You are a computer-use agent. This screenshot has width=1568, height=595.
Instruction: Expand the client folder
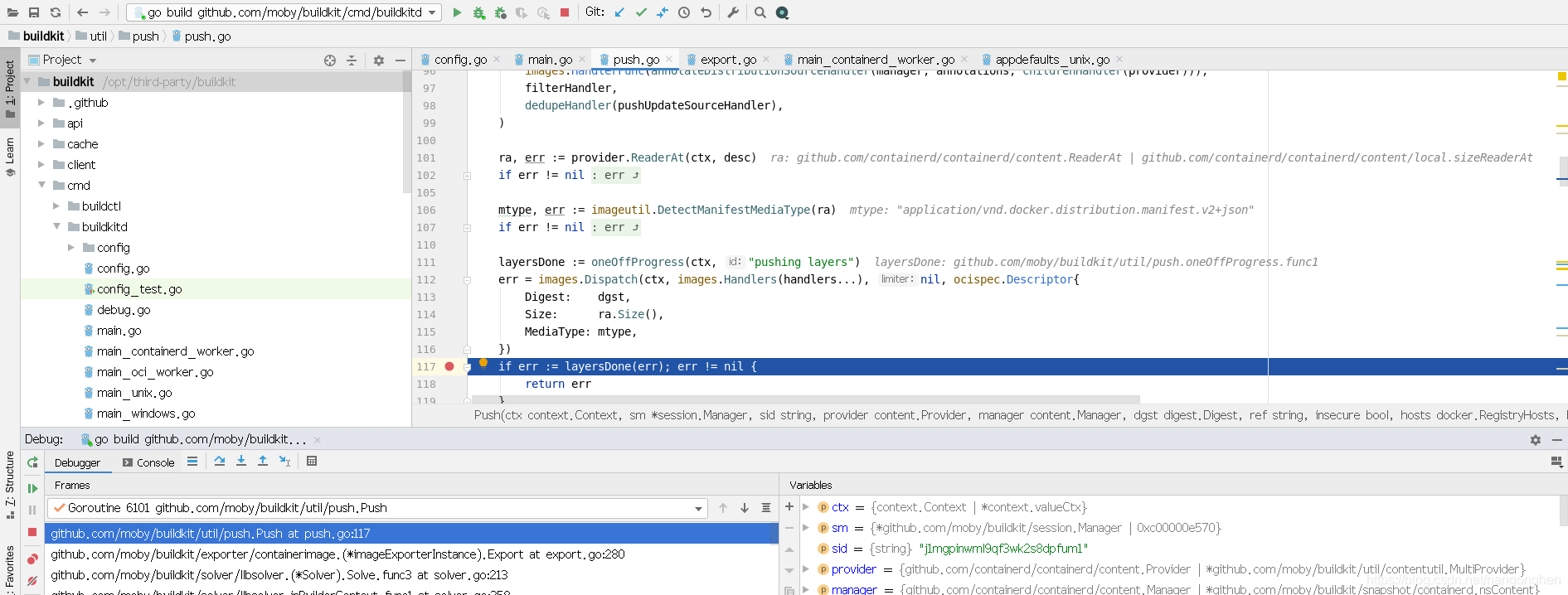[41, 164]
